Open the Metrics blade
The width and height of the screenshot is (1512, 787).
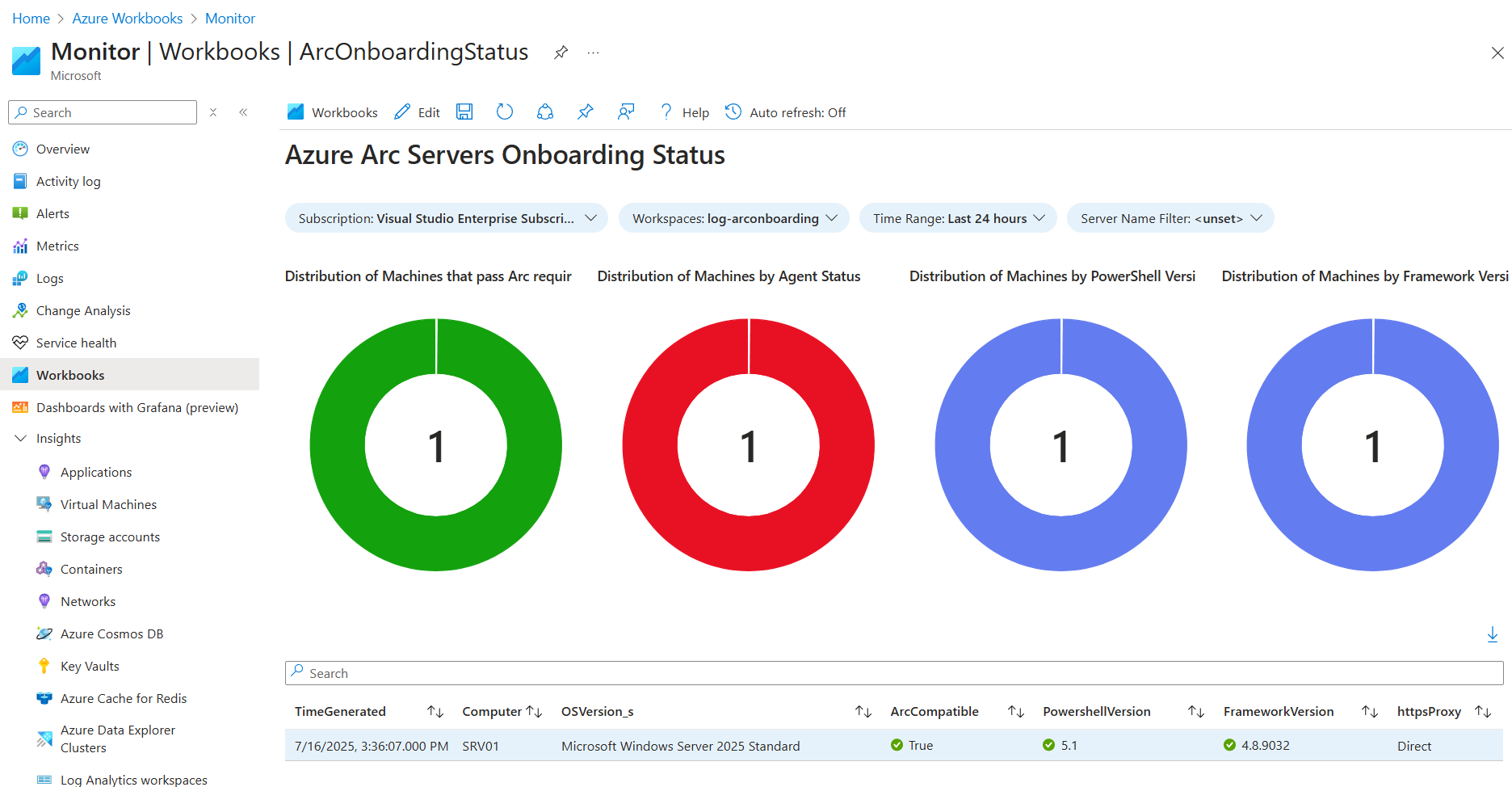pos(57,246)
